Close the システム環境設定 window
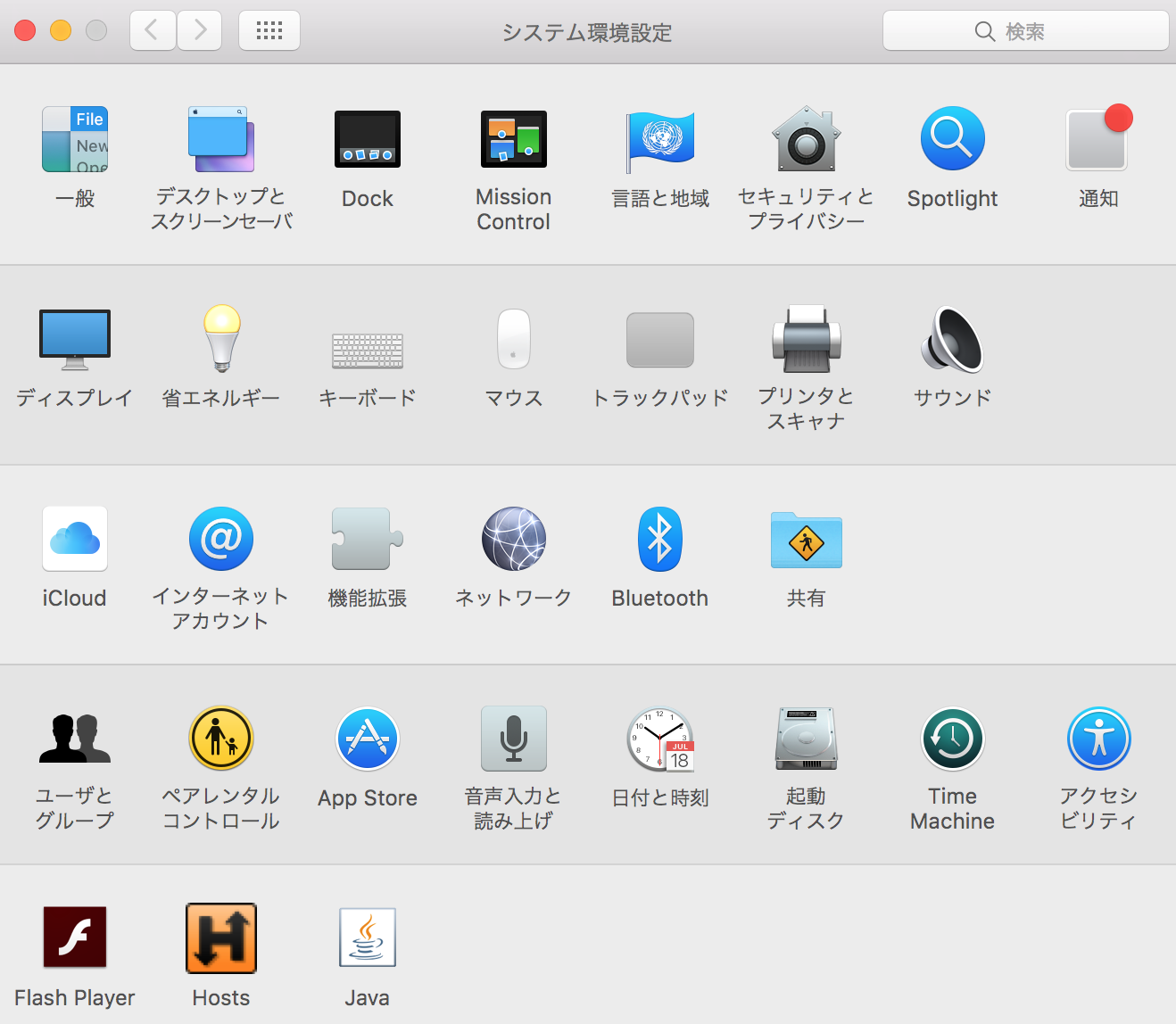1176x1024 pixels. click(25, 30)
